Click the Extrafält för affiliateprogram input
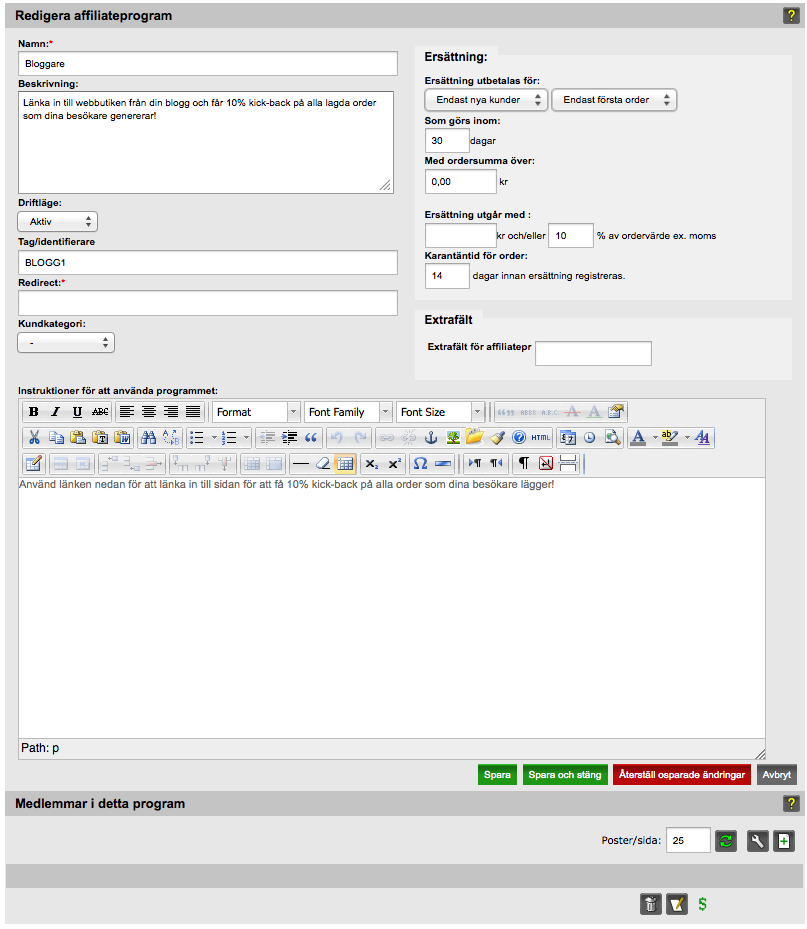807x929 pixels. coord(593,353)
